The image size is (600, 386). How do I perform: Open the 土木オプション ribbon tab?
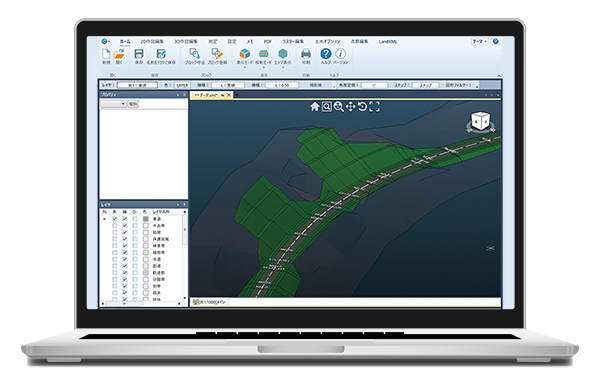click(x=328, y=41)
